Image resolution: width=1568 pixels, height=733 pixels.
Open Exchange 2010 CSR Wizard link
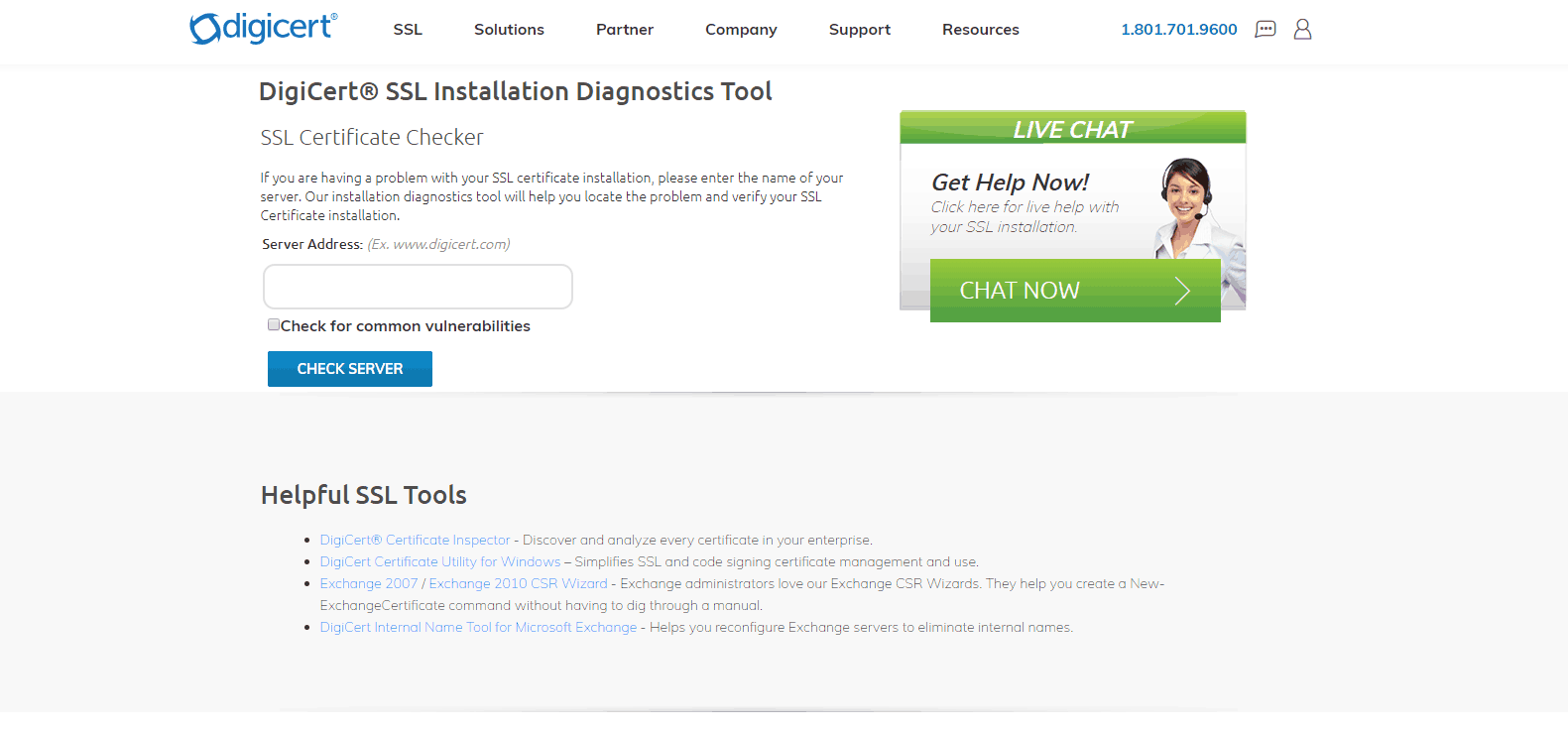click(518, 583)
